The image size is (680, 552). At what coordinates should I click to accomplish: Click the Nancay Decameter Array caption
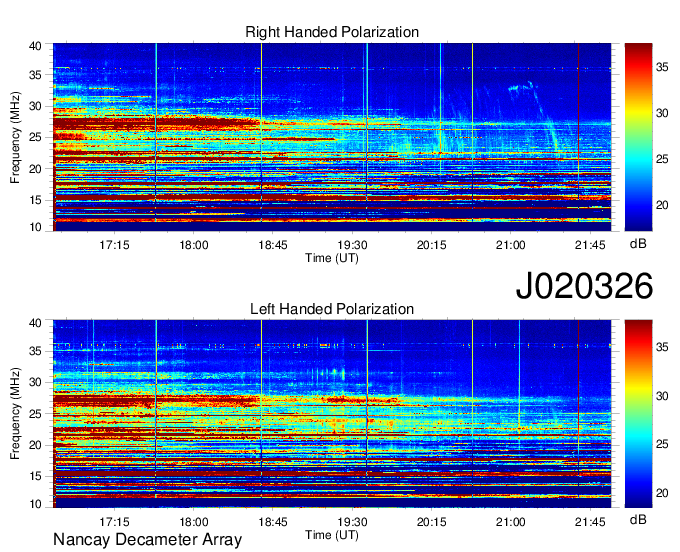(147, 539)
